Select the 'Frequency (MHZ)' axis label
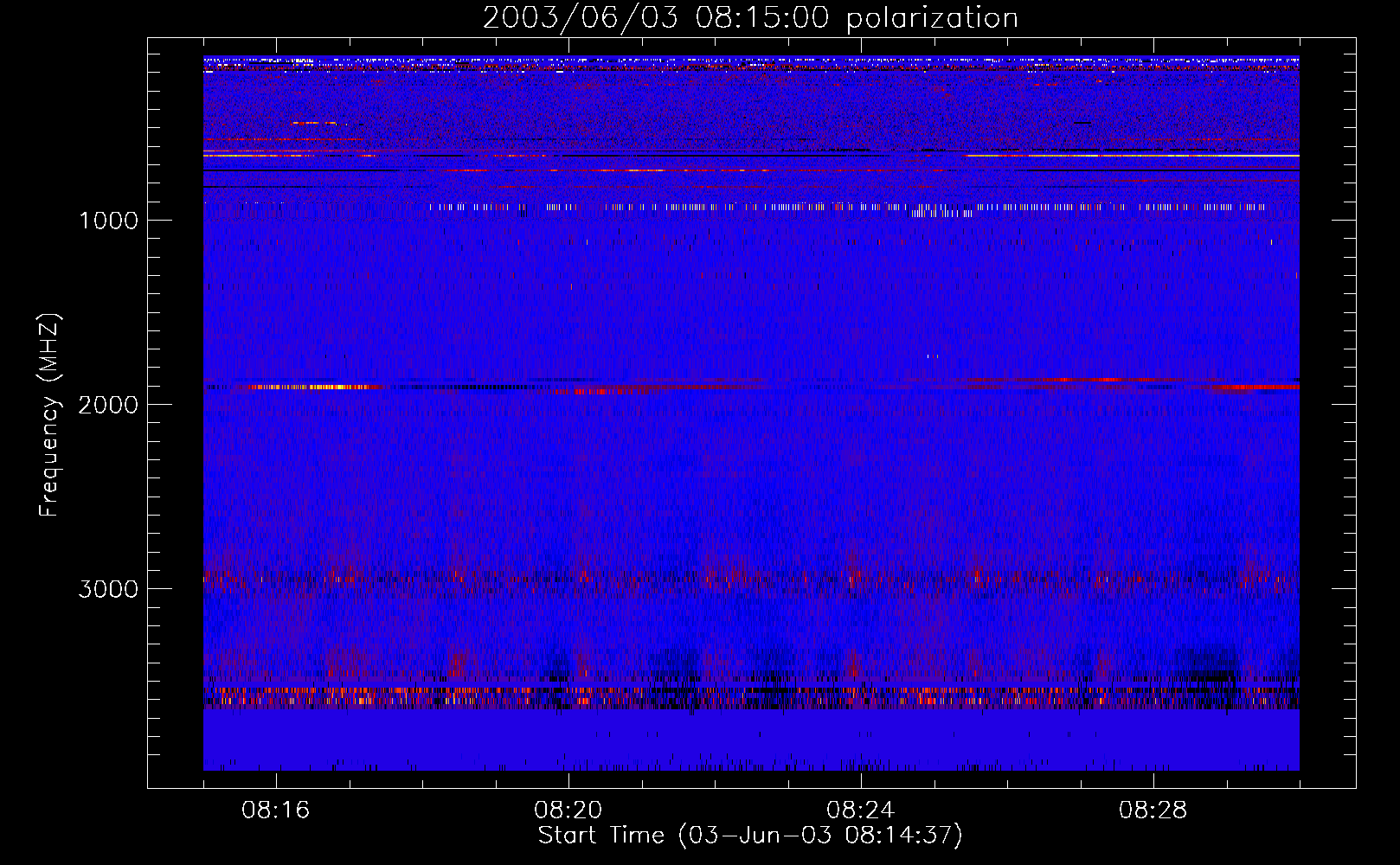 [49, 415]
